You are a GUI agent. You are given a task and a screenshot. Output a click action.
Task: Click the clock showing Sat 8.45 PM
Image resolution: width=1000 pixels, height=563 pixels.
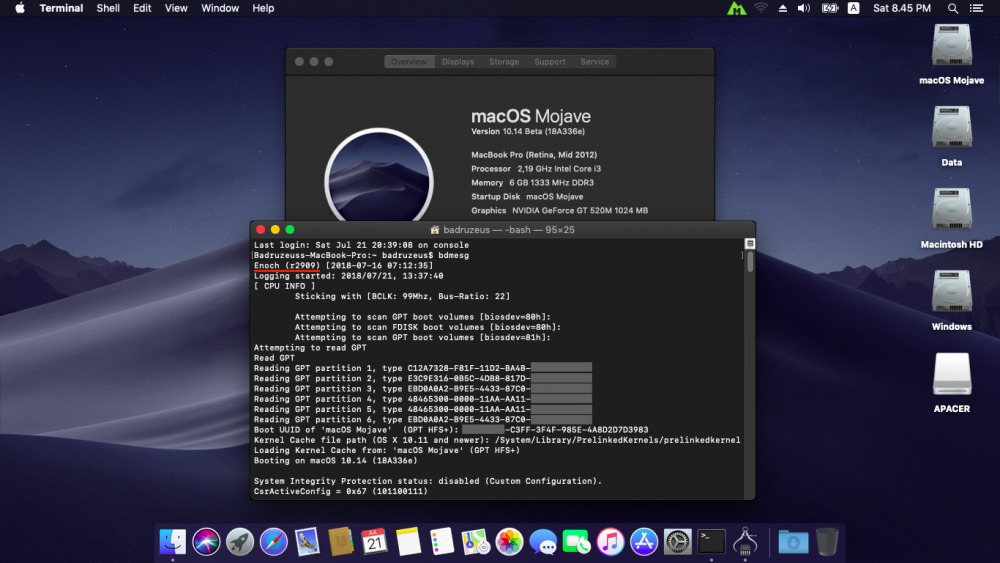(902, 8)
